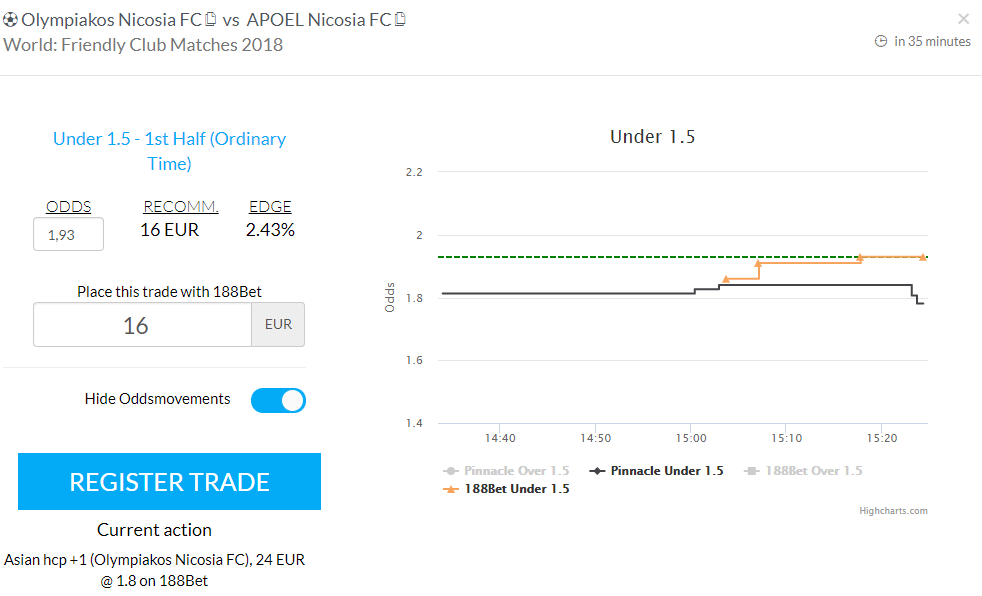Screen dimensions: 982x596
Task: Click the soccer ball sport icon
Action: click(x=11, y=20)
